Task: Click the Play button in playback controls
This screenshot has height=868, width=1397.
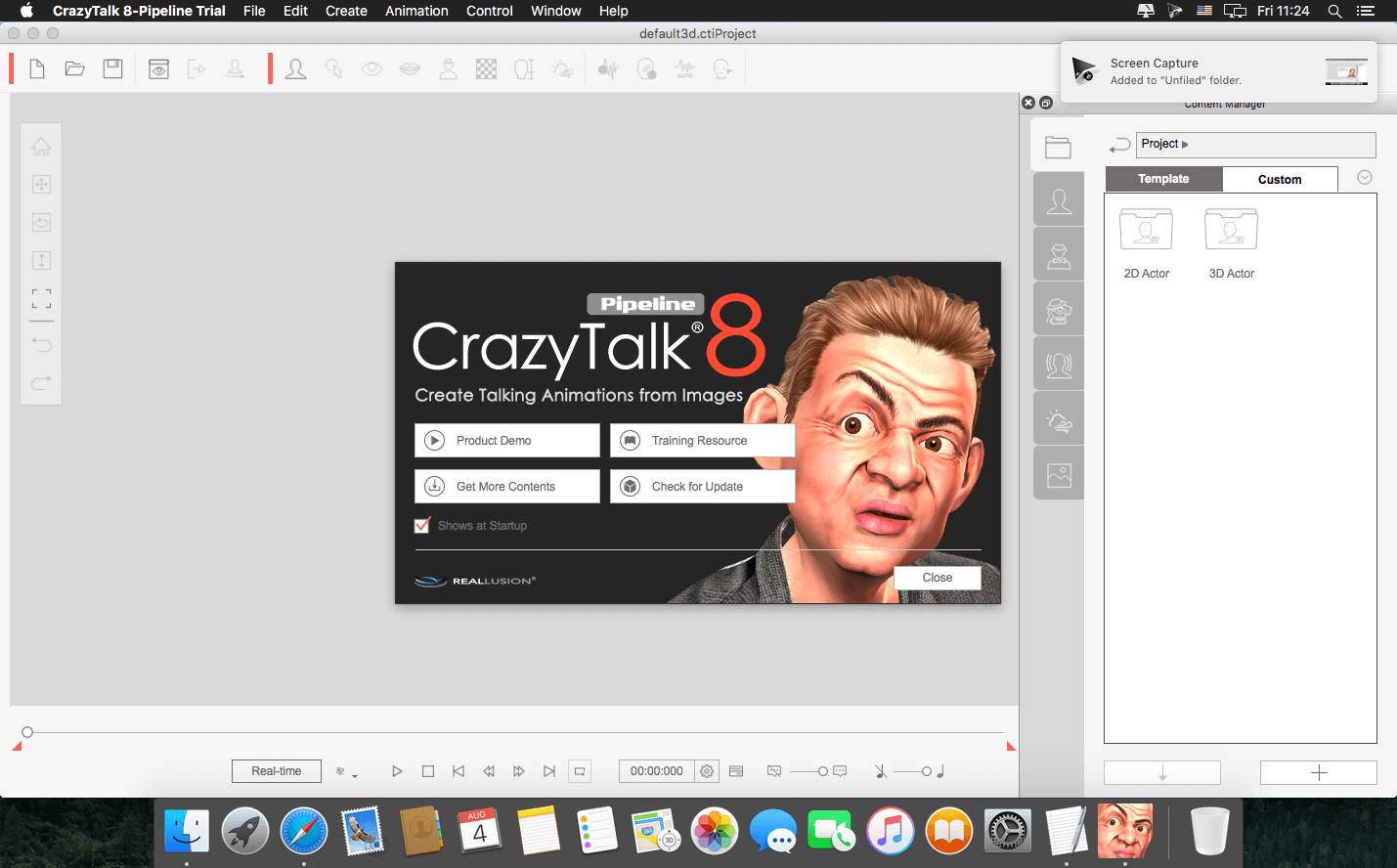Action: [397, 771]
